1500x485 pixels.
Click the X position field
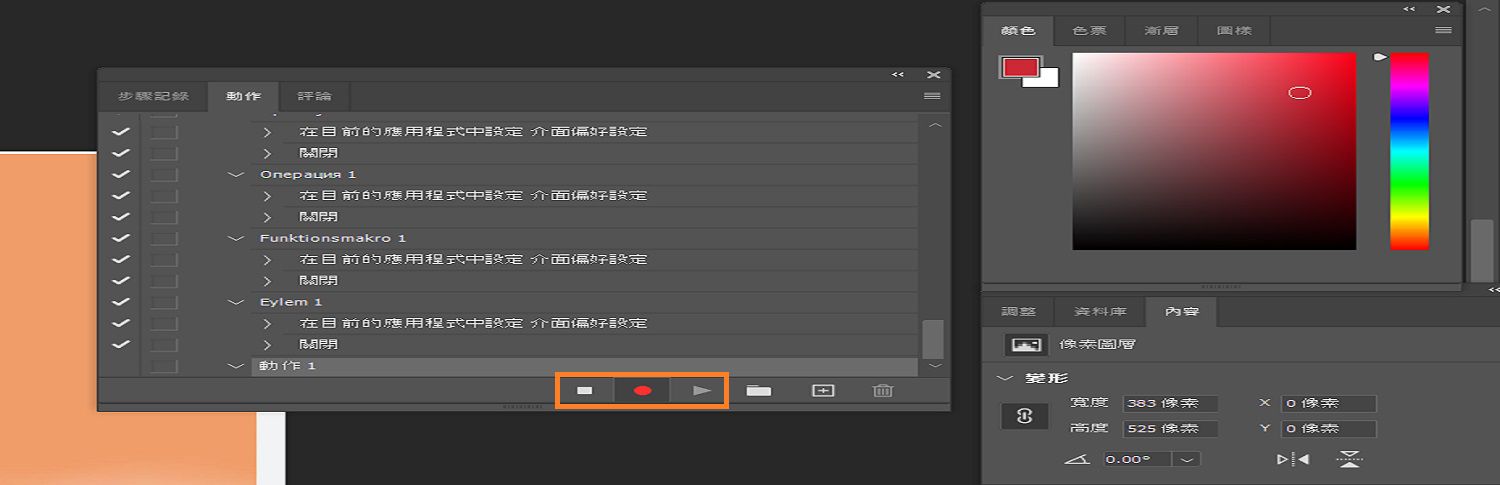pyautogui.click(x=1329, y=404)
